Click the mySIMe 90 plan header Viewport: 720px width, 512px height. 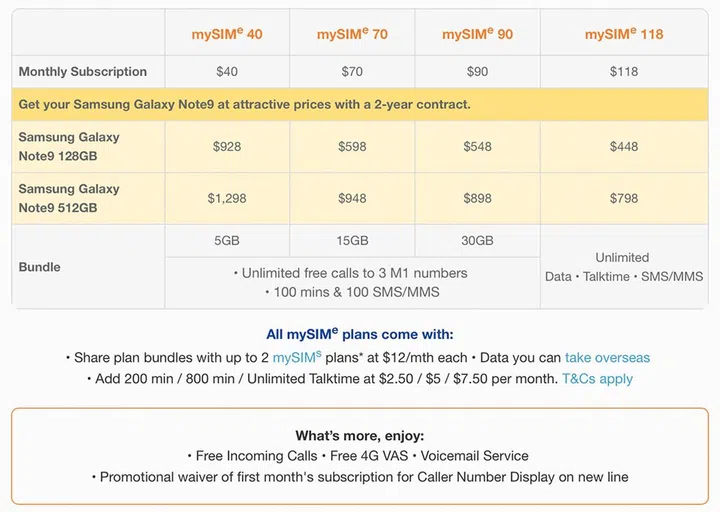click(x=477, y=34)
